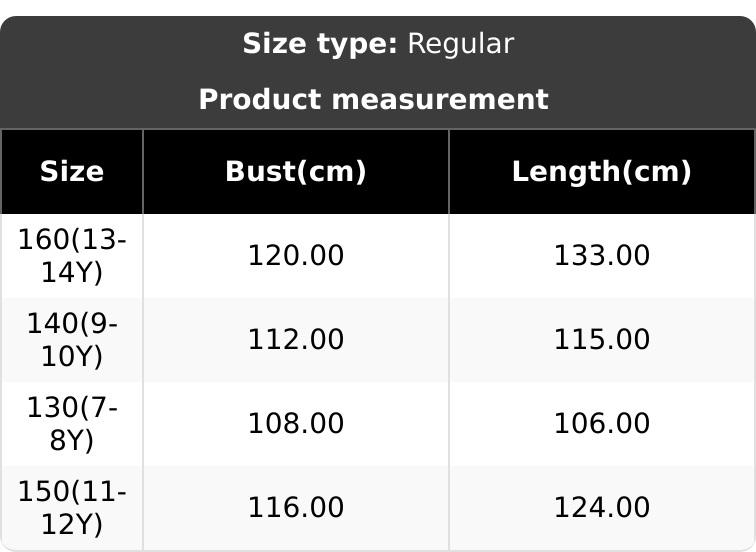
Task: Click the 124.00 length value
Action: pyautogui.click(x=602, y=508)
